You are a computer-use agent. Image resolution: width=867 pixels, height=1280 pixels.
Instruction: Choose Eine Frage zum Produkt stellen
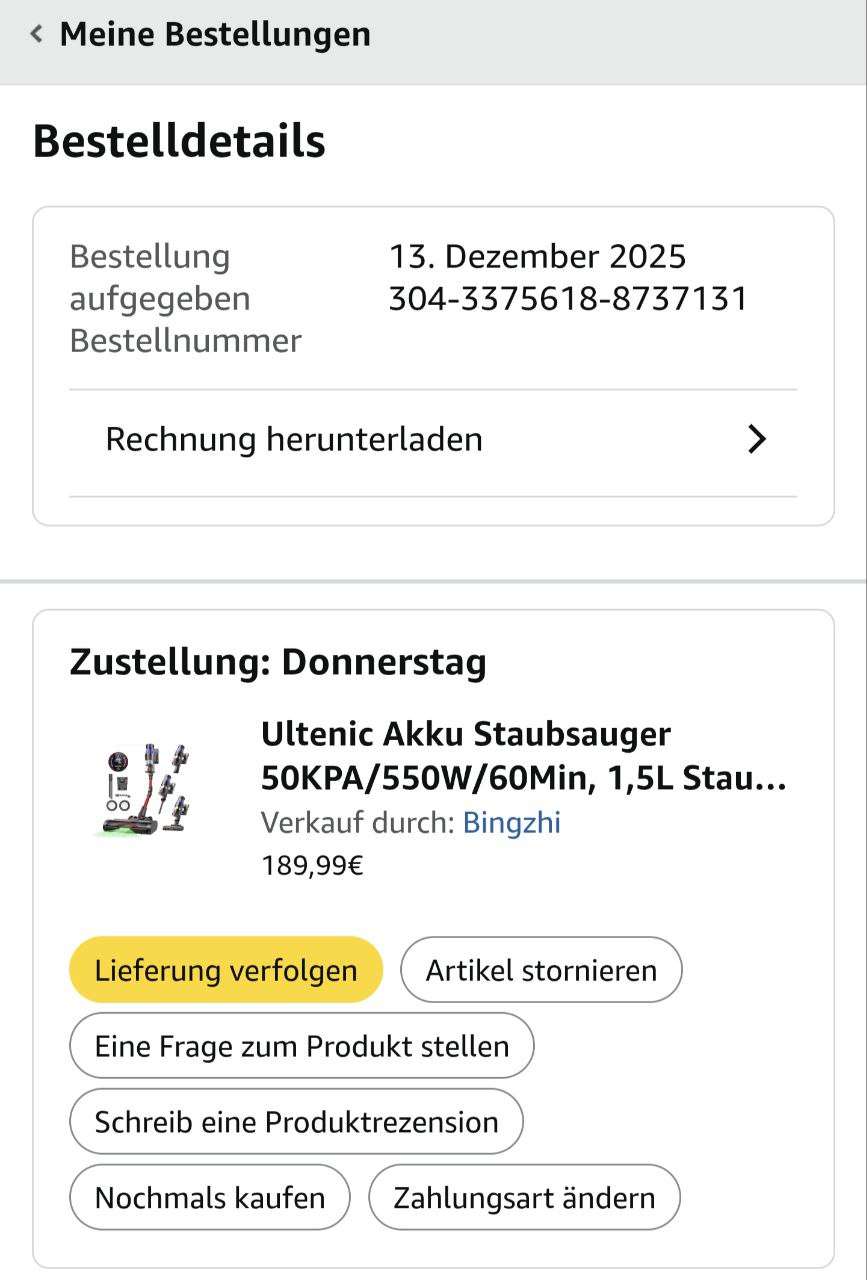coord(302,1046)
